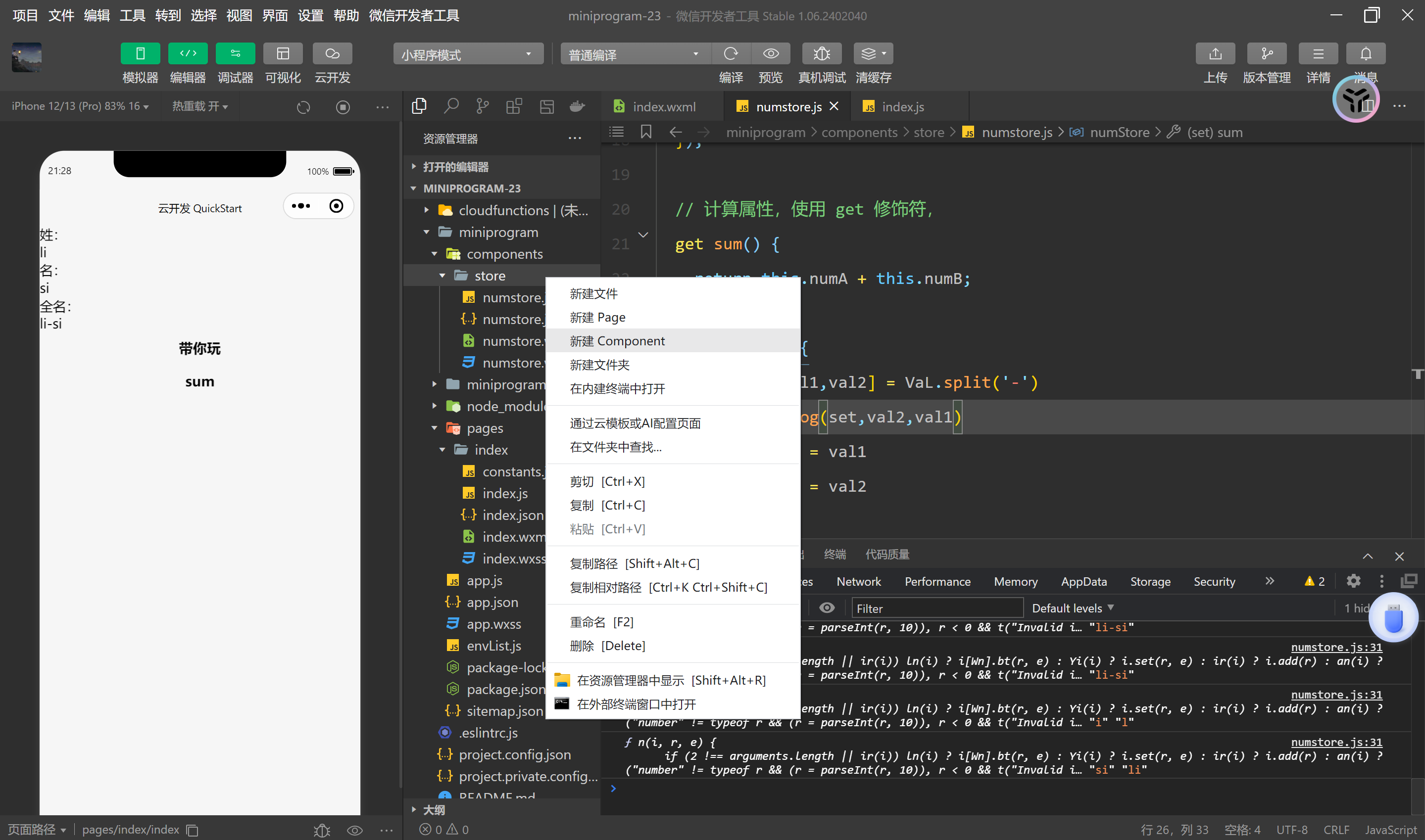Click the sum button in simulator
The height and width of the screenshot is (840, 1425).
click(199, 381)
